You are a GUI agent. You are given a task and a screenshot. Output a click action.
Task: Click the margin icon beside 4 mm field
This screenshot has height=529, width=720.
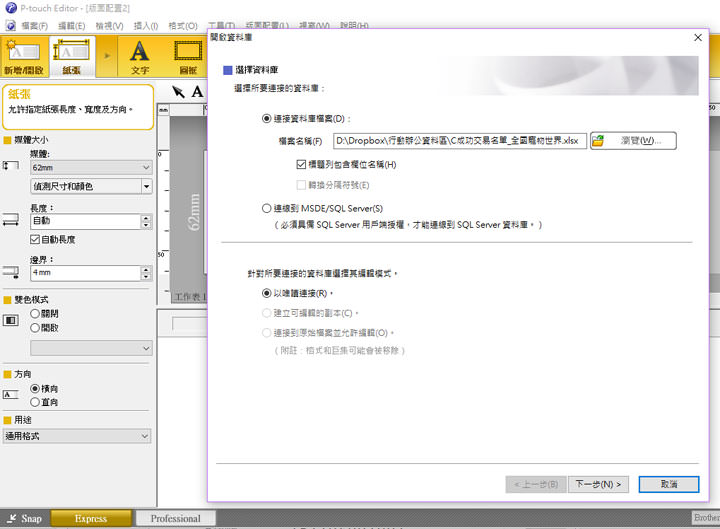pyautogui.click(x=11, y=272)
